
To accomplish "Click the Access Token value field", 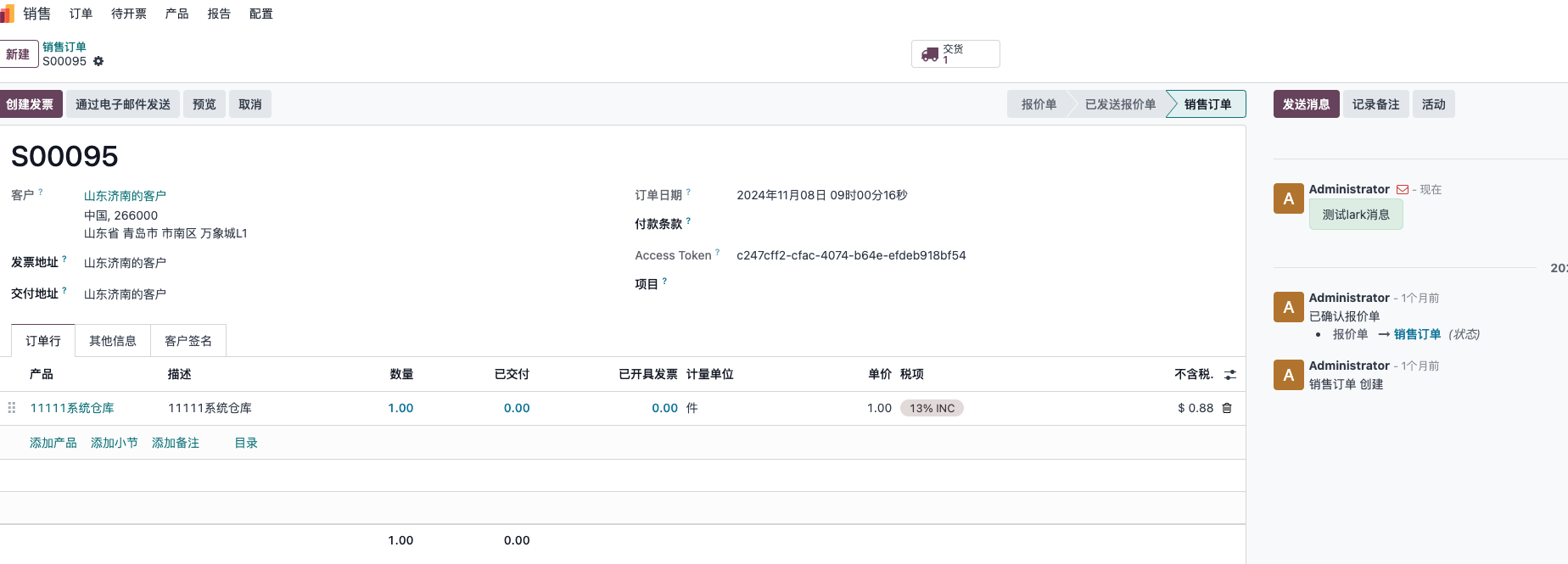I will coord(851,255).
